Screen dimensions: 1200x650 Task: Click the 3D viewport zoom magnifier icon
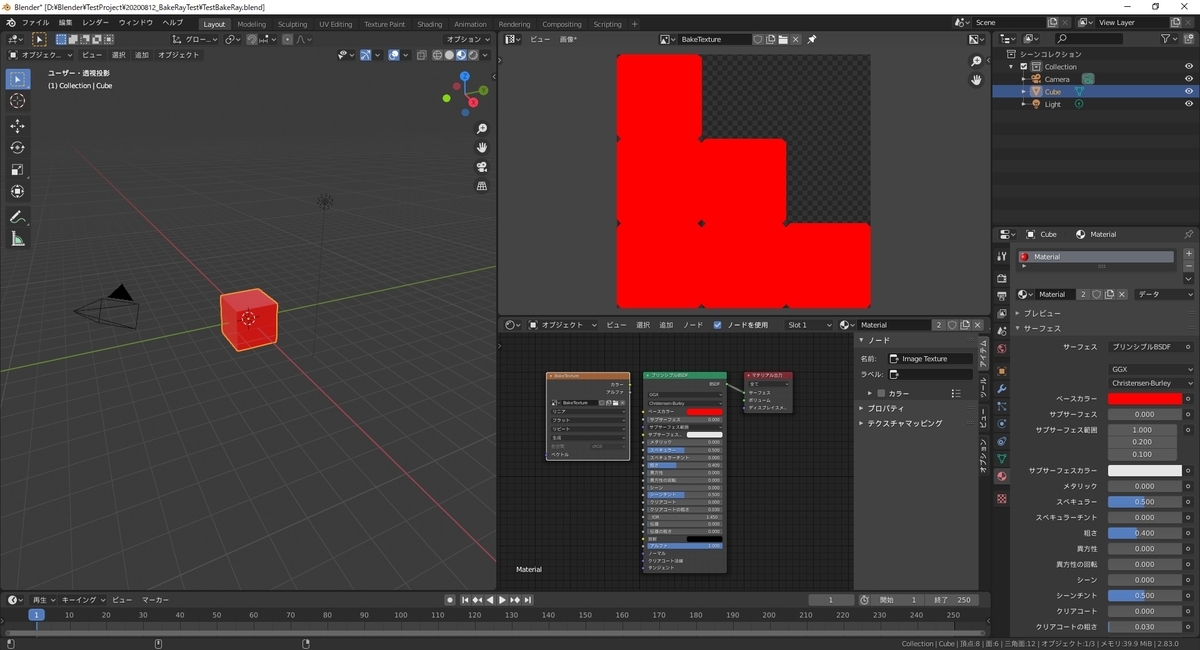482,129
